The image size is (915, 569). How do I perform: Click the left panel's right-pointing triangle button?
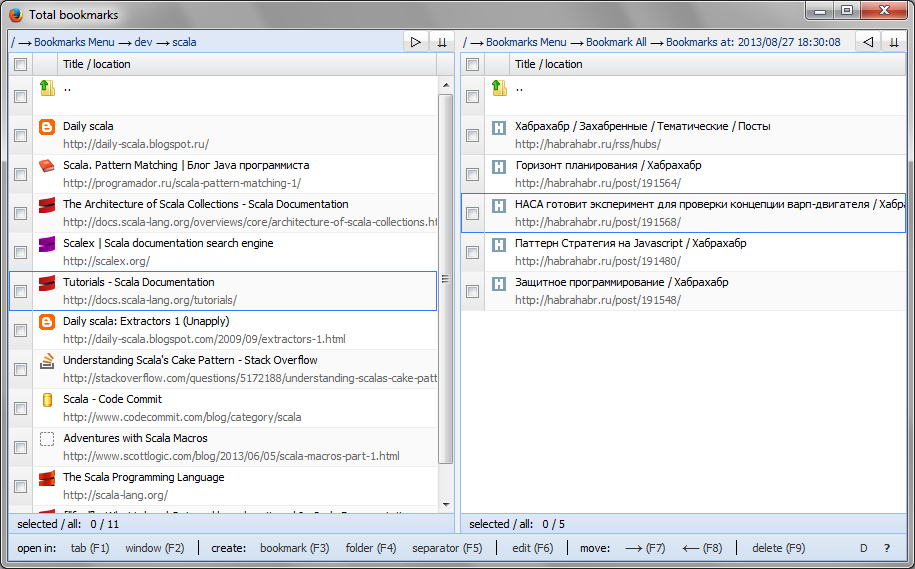[415, 42]
